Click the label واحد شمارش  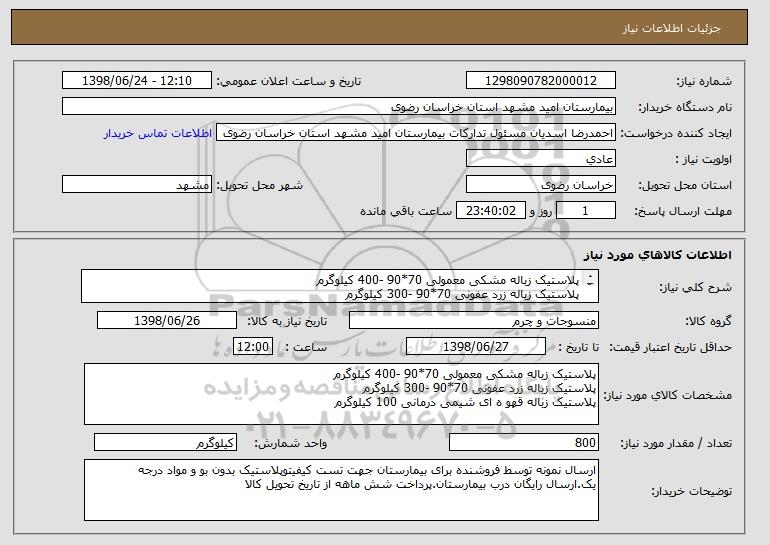coord(290,444)
